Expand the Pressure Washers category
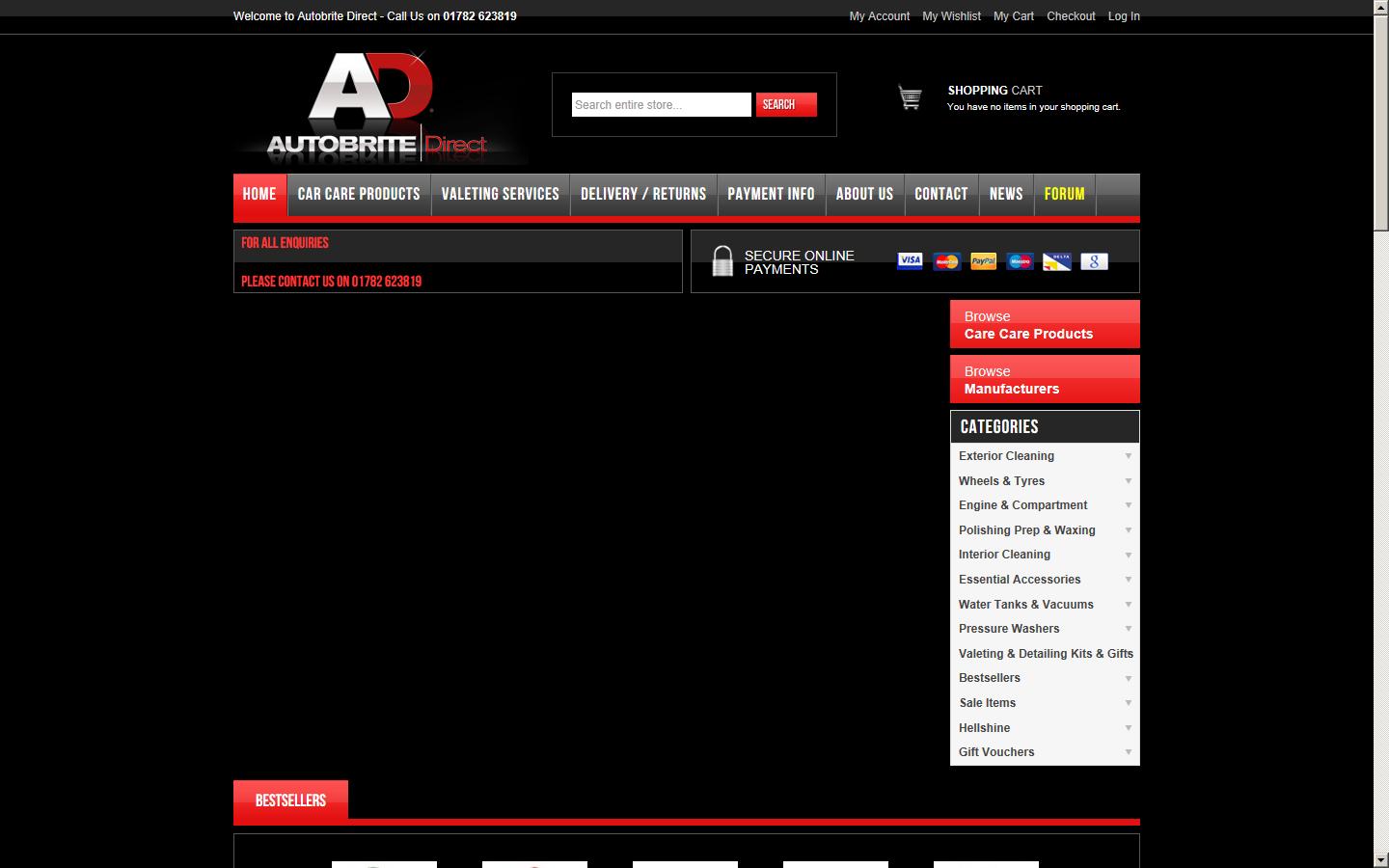Image resolution: width=1389 pixels, height=868 pixels. coord(1128,629)
